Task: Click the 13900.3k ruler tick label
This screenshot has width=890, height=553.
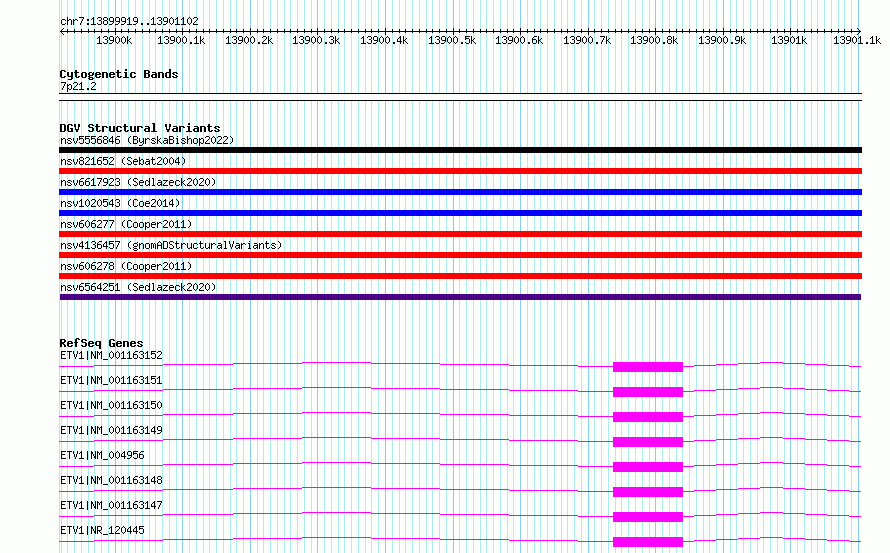Action: click(316, 40)
